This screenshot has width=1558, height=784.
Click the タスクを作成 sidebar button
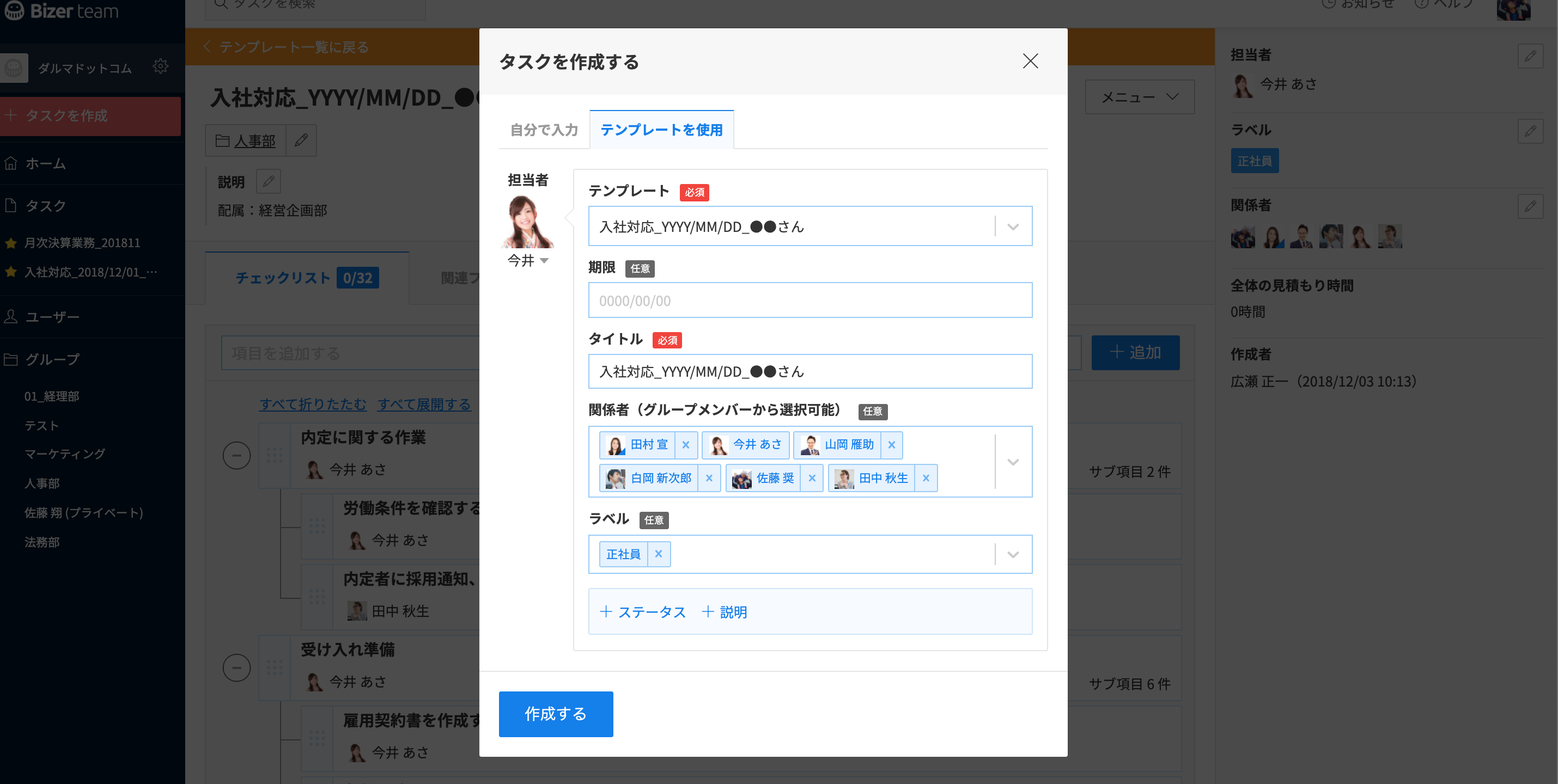click(x=90, y=115)
